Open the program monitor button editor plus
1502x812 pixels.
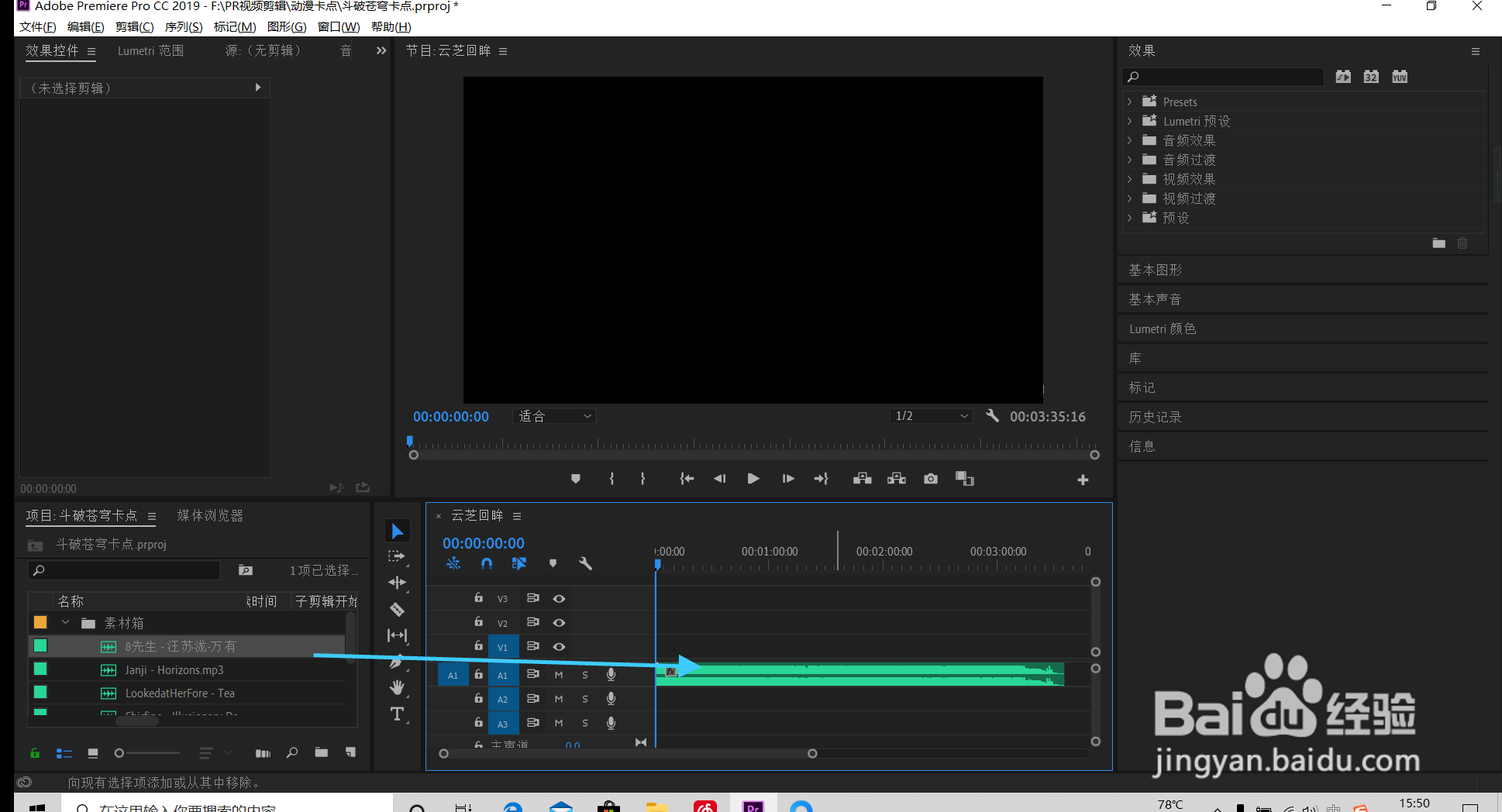point(1083,480)
